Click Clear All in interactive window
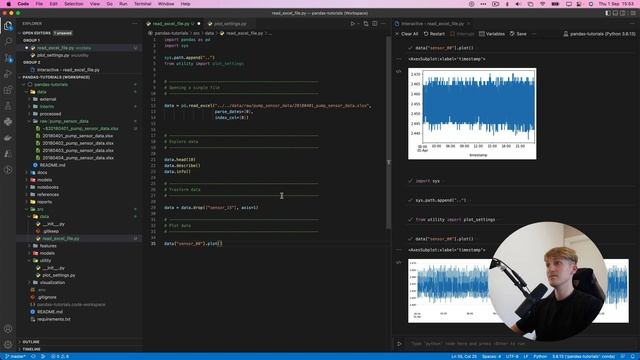Image resolution: width=640 pixels, height=360 pixels. pos(407,34)
